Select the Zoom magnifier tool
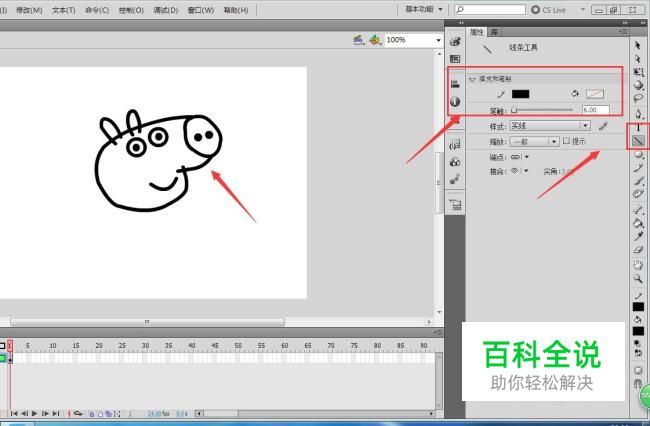 click(x=638, y=279)
